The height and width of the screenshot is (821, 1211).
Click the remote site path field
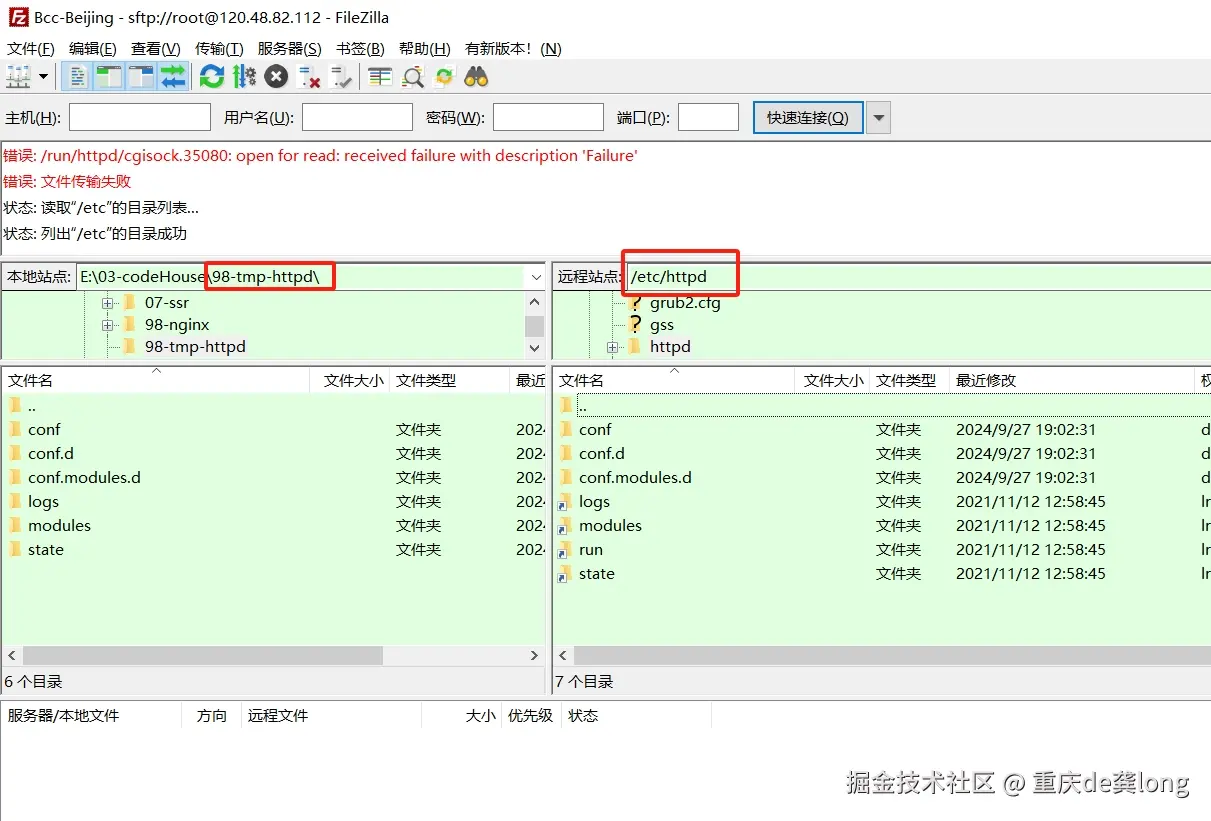[x=917, y=277]
